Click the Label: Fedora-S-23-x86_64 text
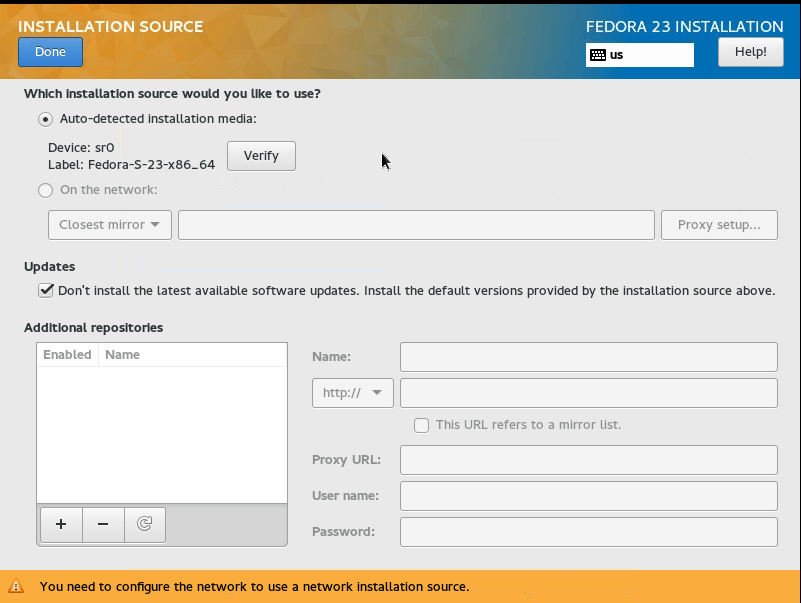 tap(131, 165)
